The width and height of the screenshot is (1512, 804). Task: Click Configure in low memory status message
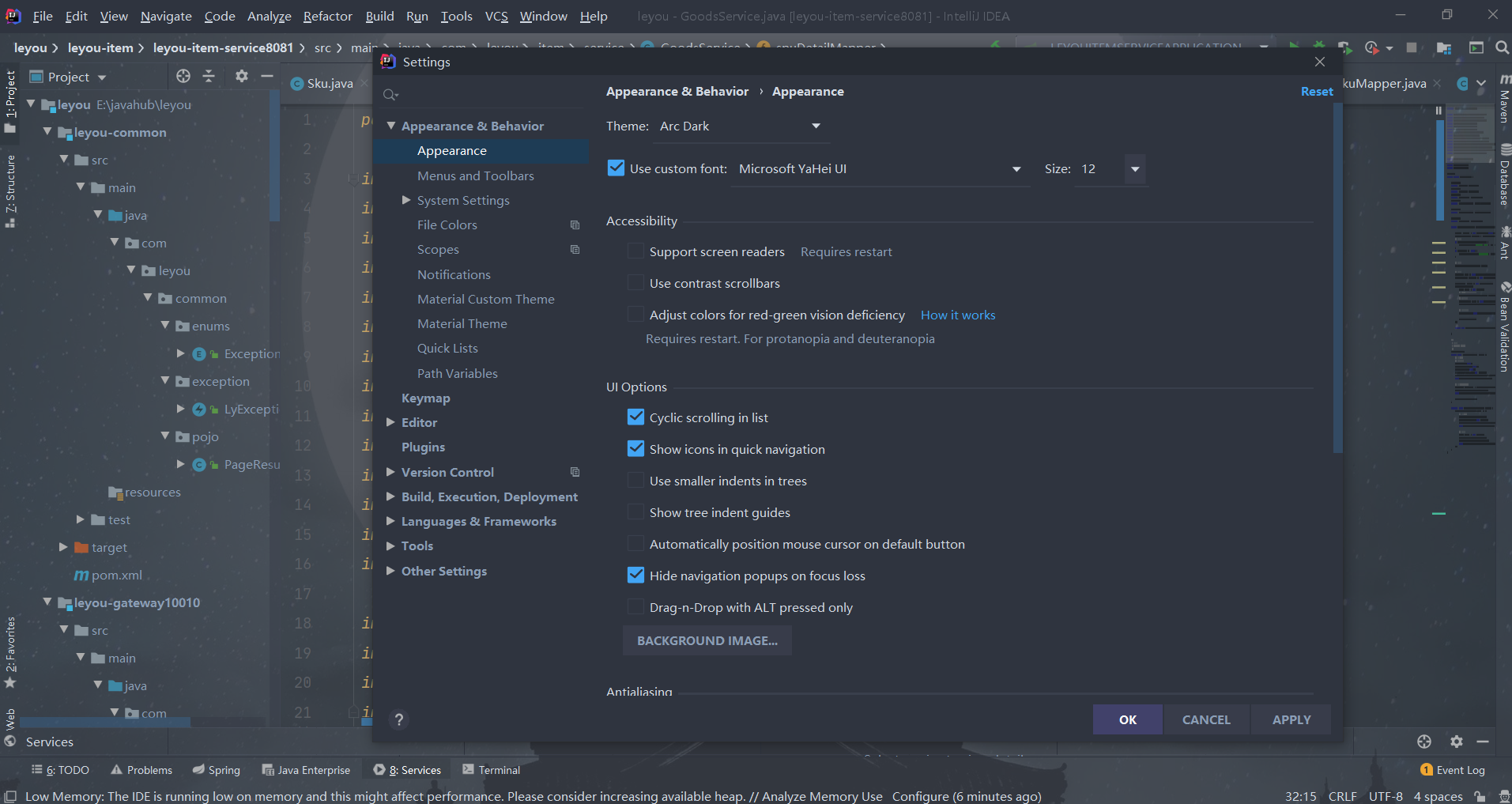coord(920,796)
